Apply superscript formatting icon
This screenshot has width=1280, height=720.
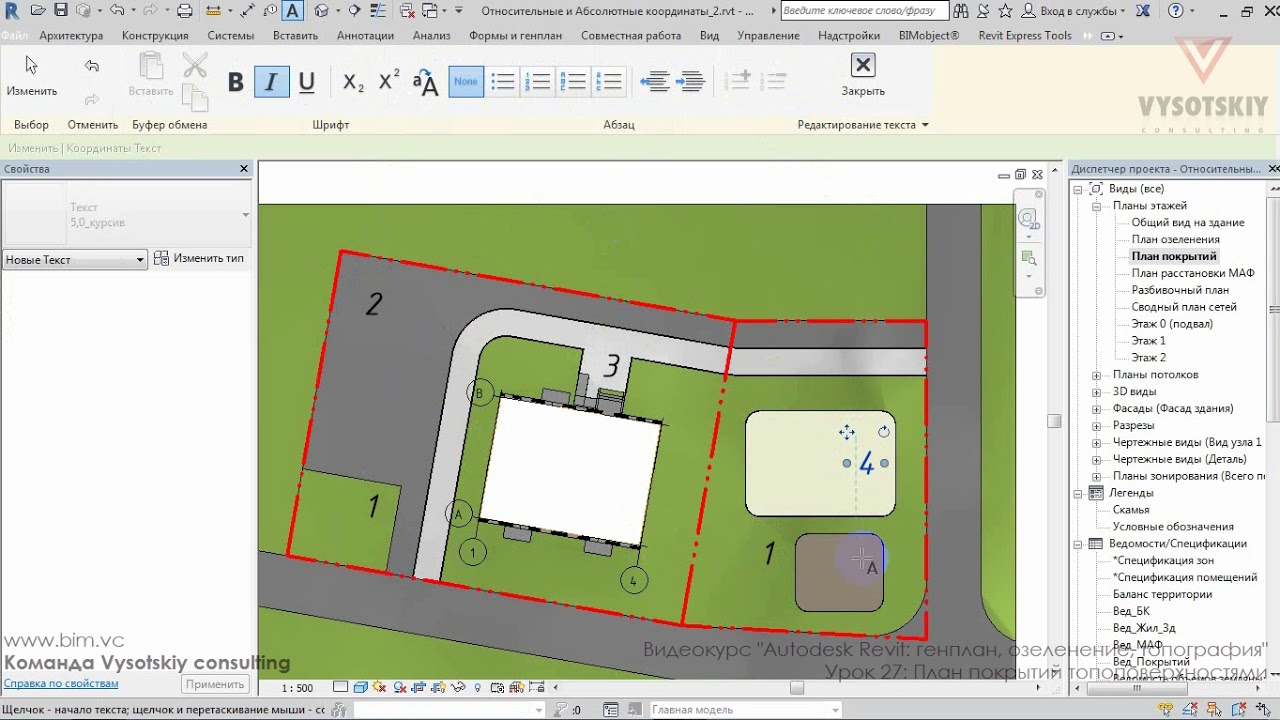click(389, 82)
